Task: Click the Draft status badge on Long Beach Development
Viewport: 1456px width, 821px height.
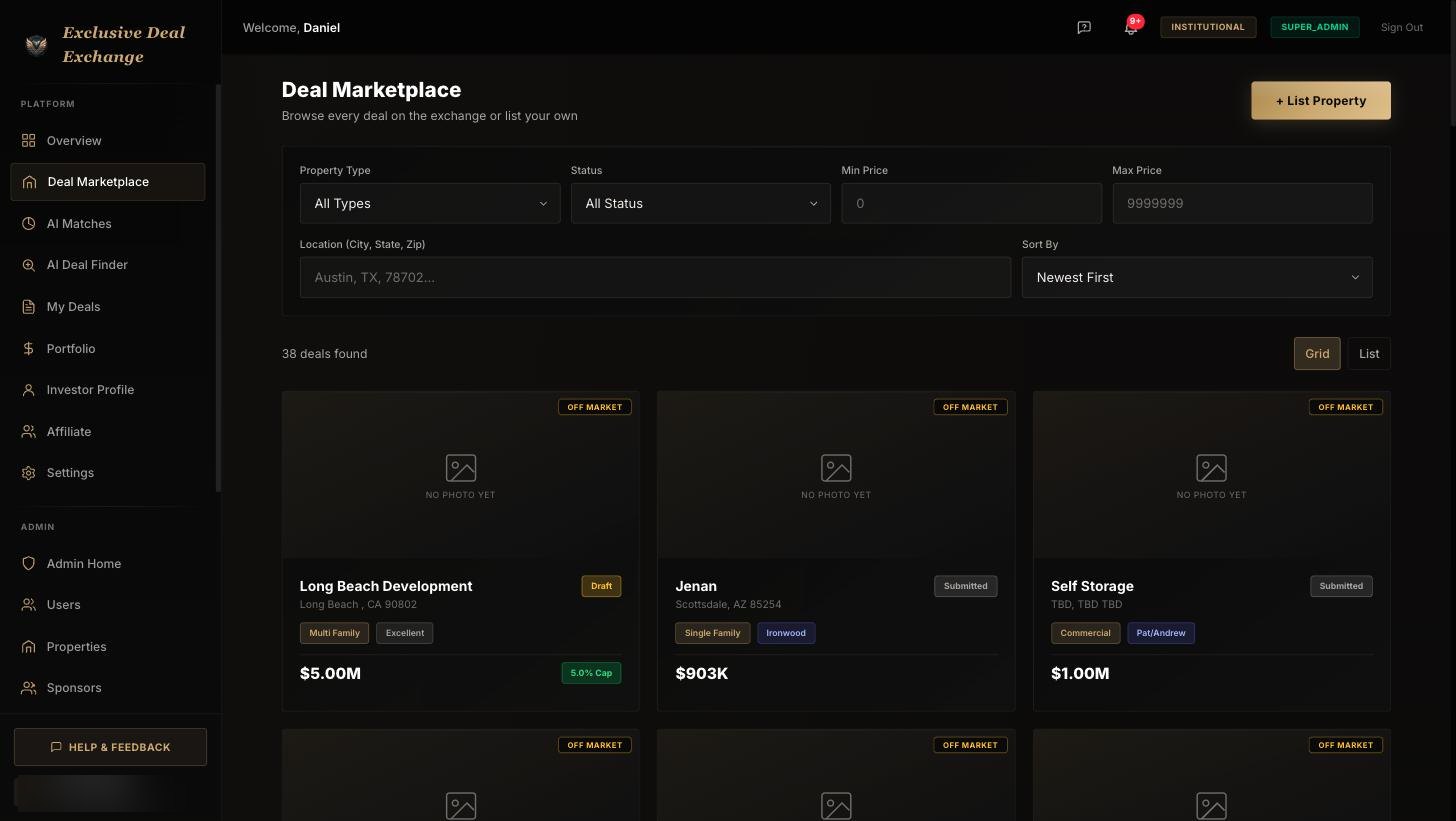Action: coord(601,586)
